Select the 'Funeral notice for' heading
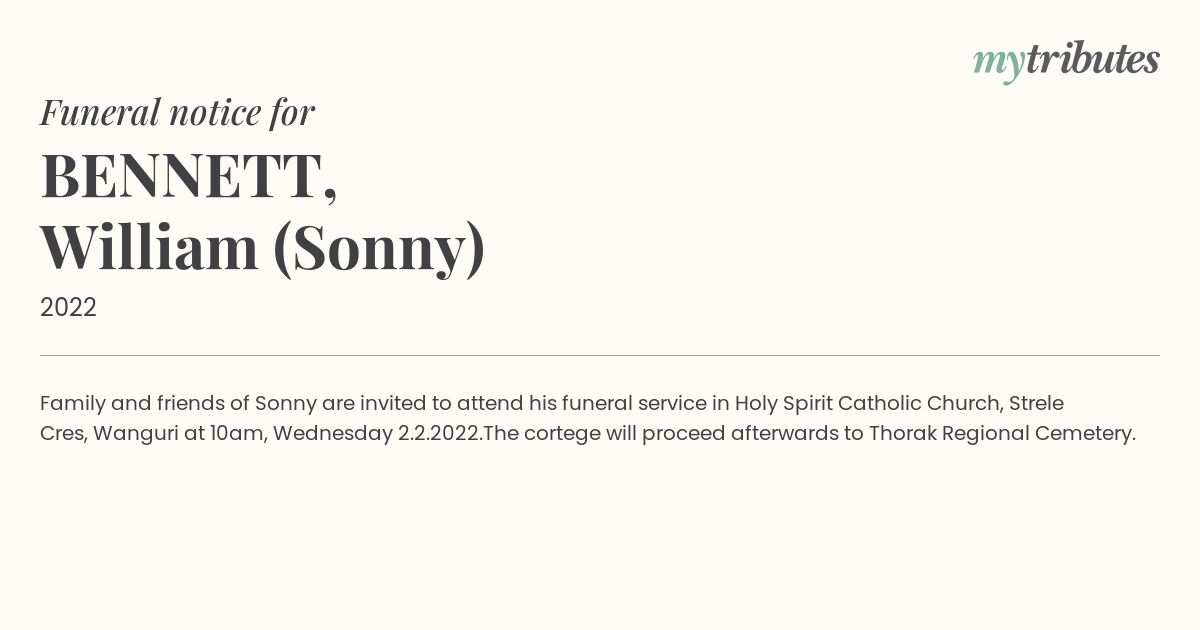This screenshot has height=630, width=1200. 177,113
